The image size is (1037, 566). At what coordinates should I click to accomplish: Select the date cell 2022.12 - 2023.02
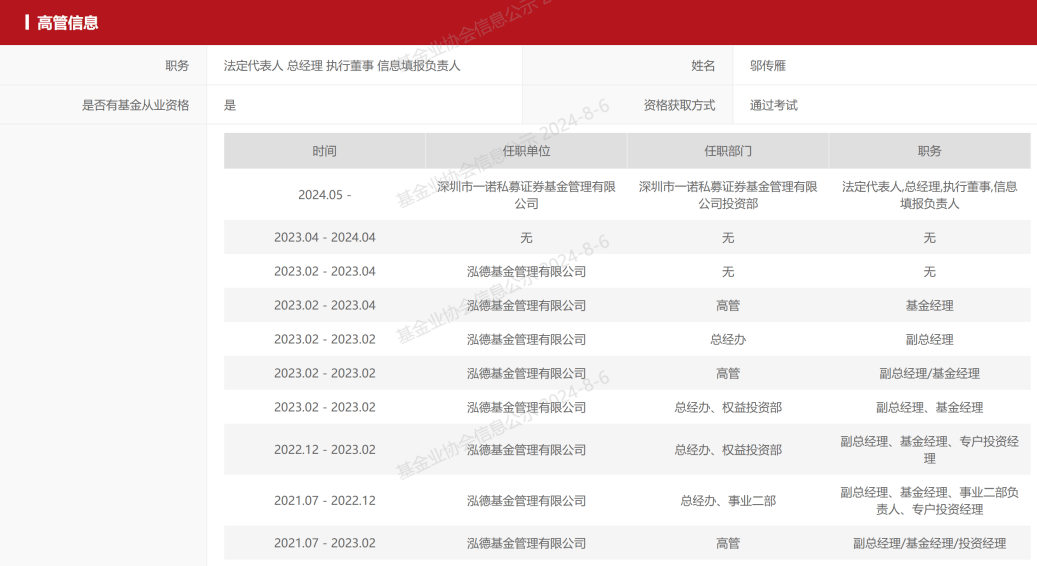325,450
